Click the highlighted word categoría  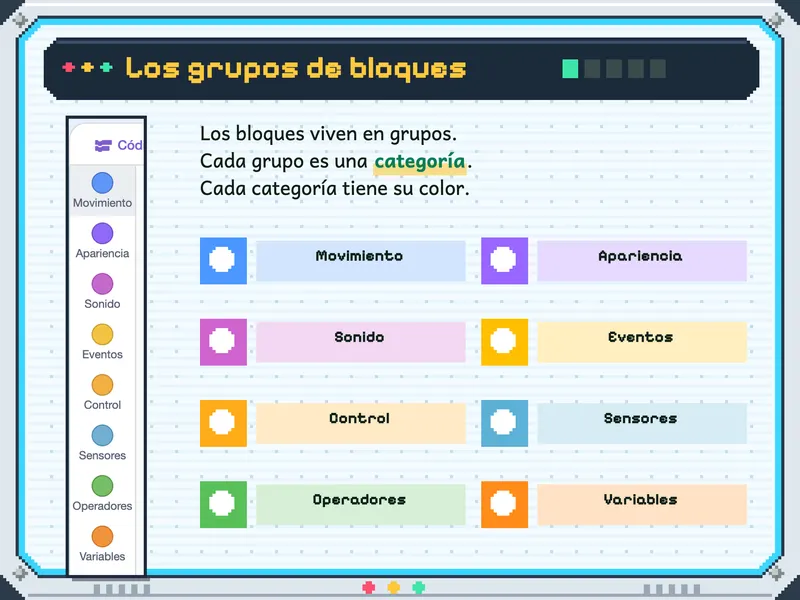coord(419,162)
